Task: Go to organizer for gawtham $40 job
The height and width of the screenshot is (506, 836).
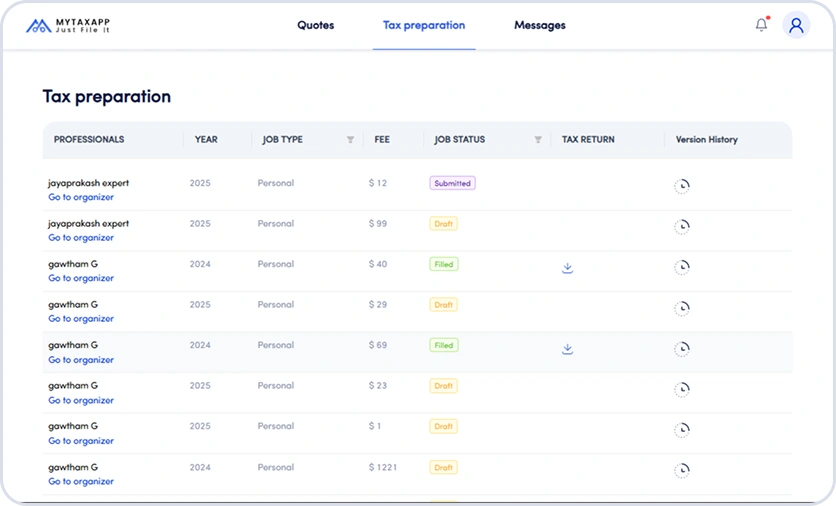Action: 81,278
